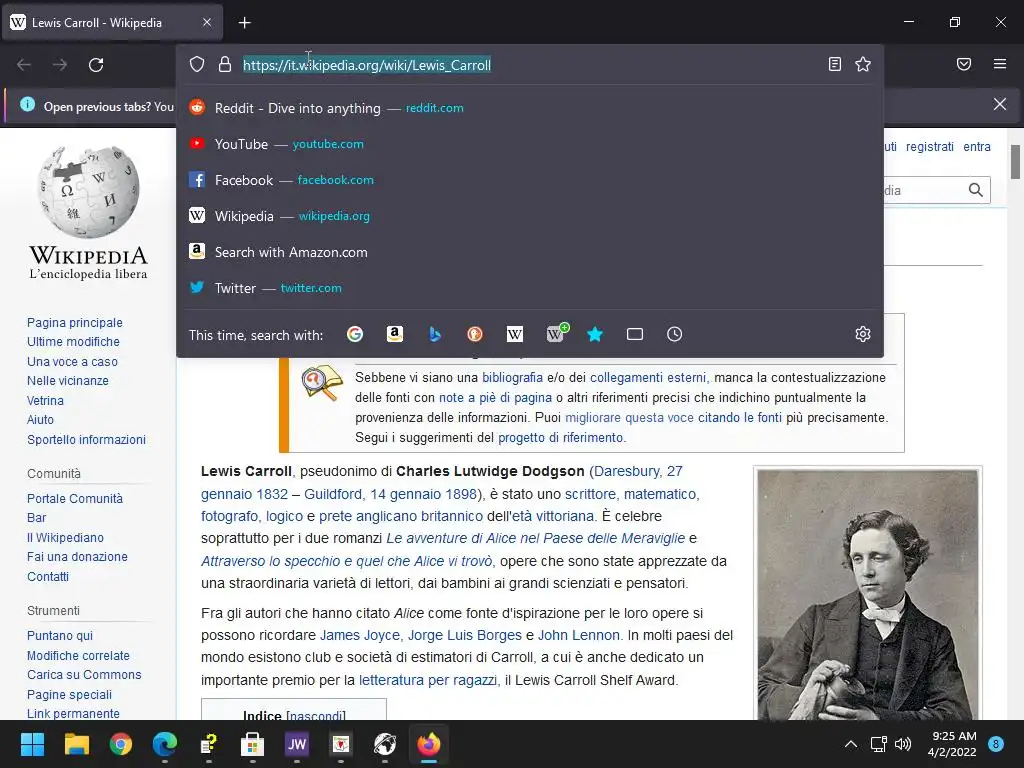Add the Wikipedia search engine with plus badge
The width and height of the screenshot is (1024, 768).
pyautogui.click(x=556, y=333)
